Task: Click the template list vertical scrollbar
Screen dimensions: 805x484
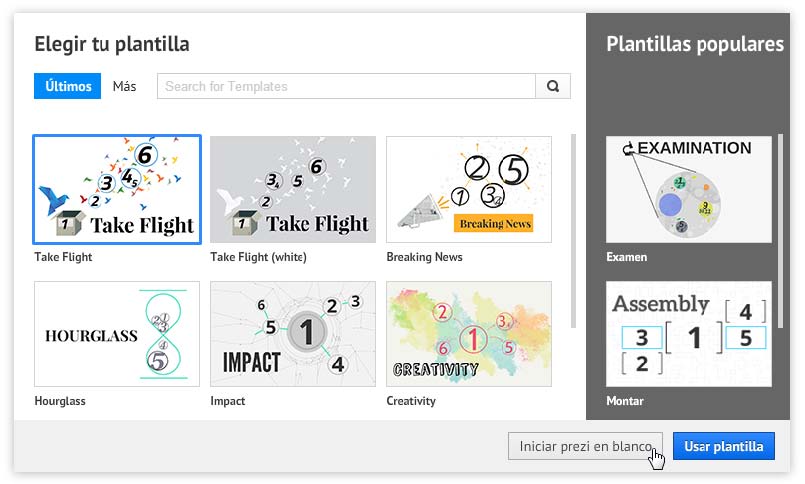Action: 573,230
